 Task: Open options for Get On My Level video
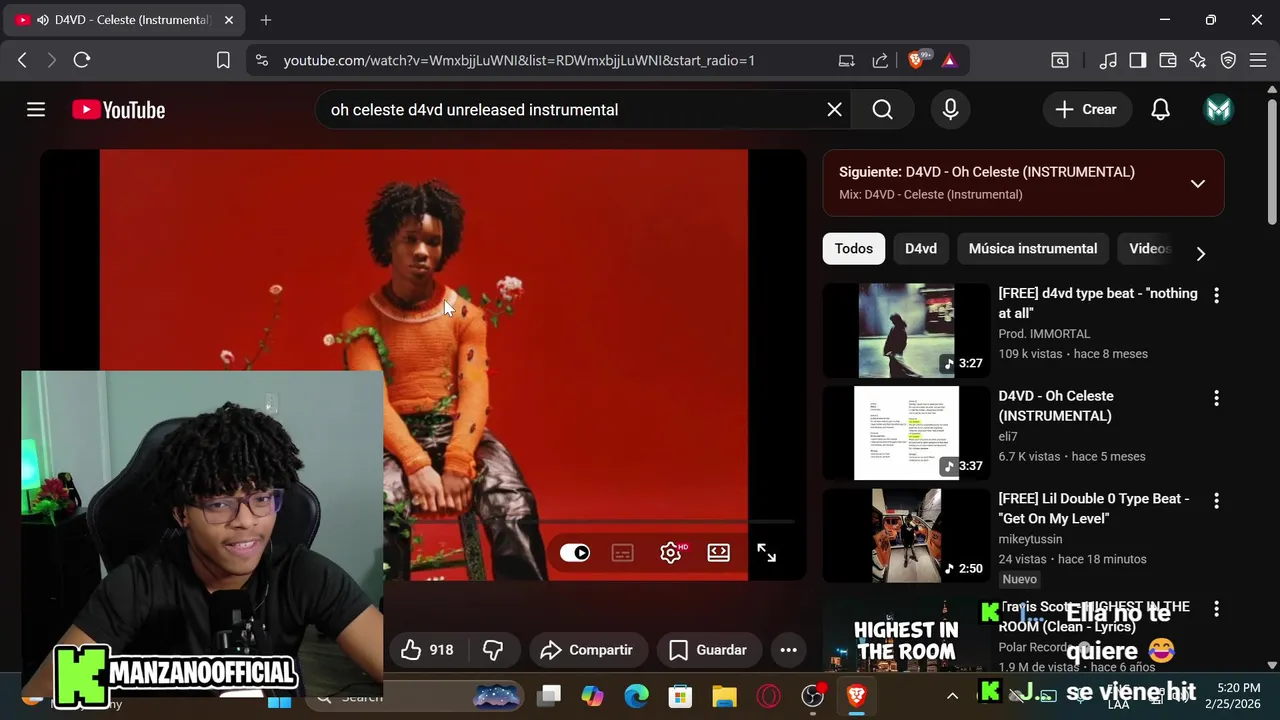(1216, 500)
